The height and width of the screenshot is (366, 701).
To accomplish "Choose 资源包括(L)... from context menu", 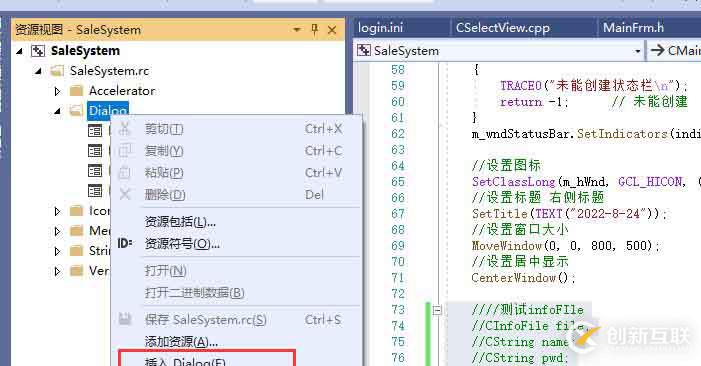I will (x=180, y=222).
